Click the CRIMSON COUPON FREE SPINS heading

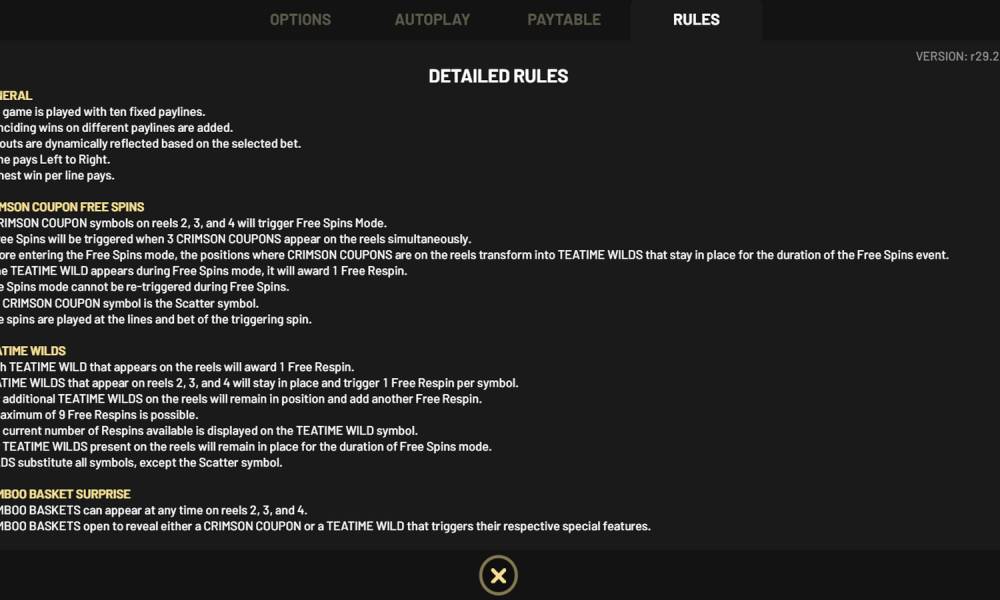73,207
